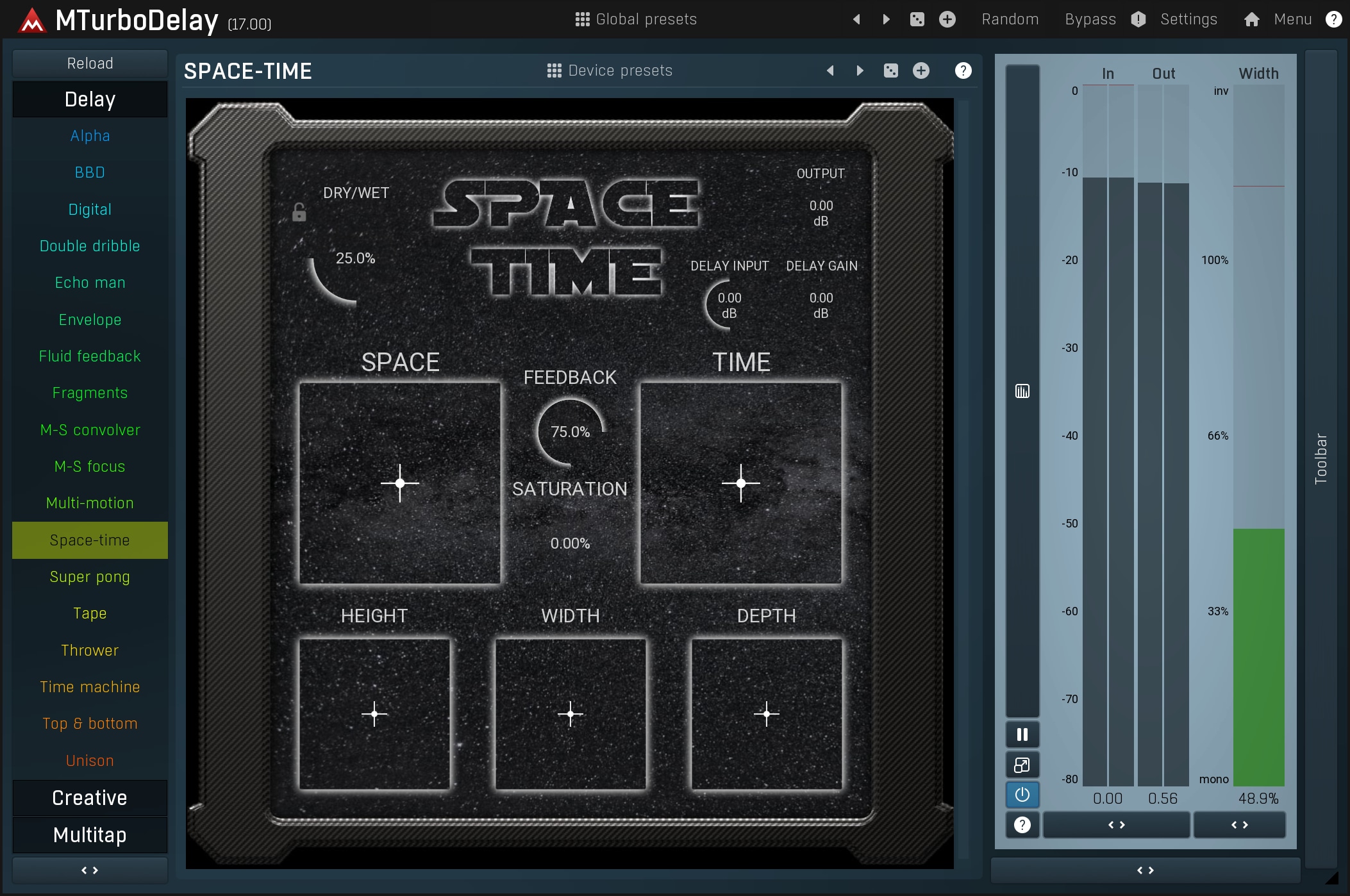
Task: Expand the Multitap device category
Action: click(x=90, y=834)
